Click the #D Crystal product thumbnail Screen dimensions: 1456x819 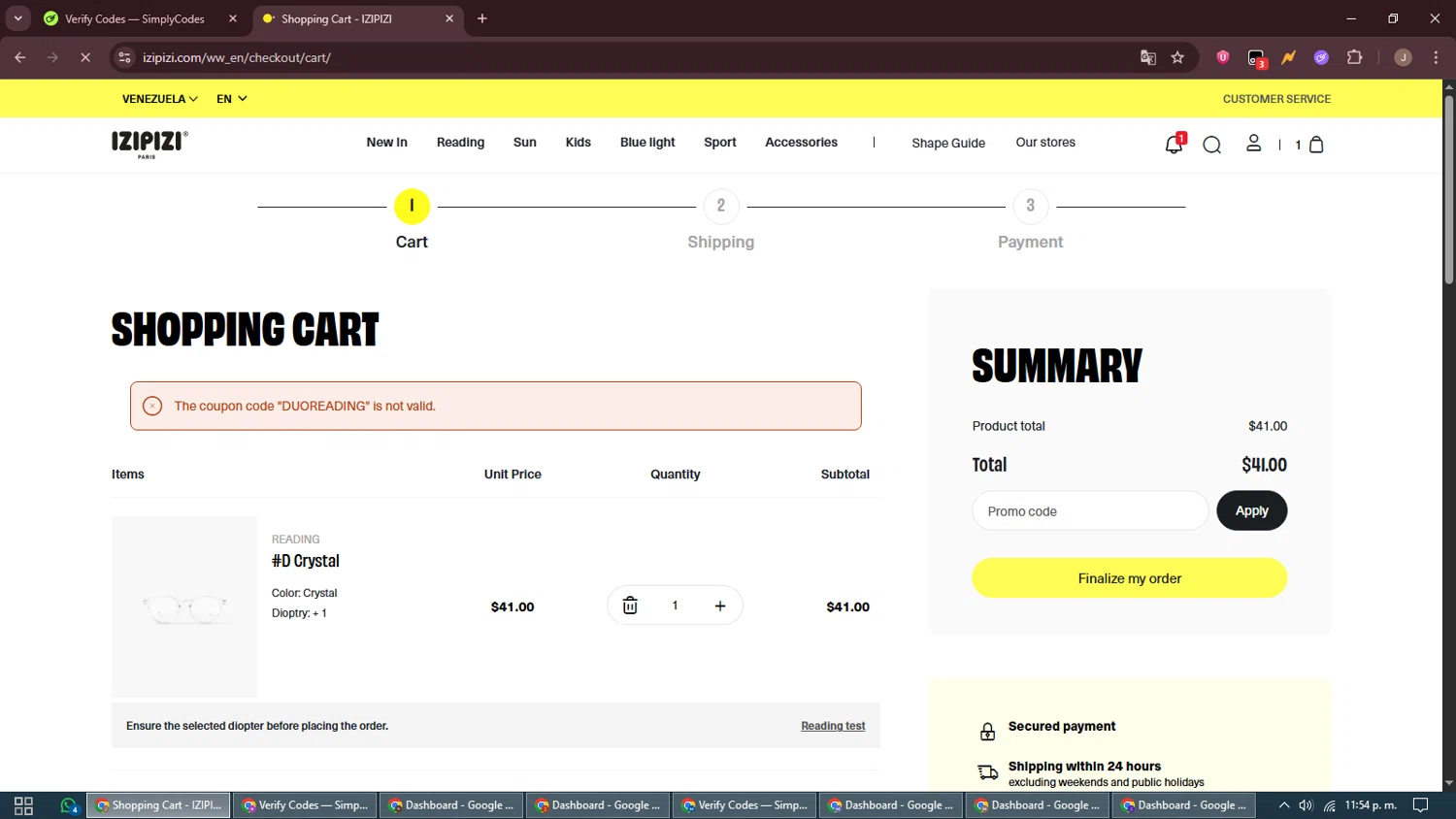coord(184,606)
